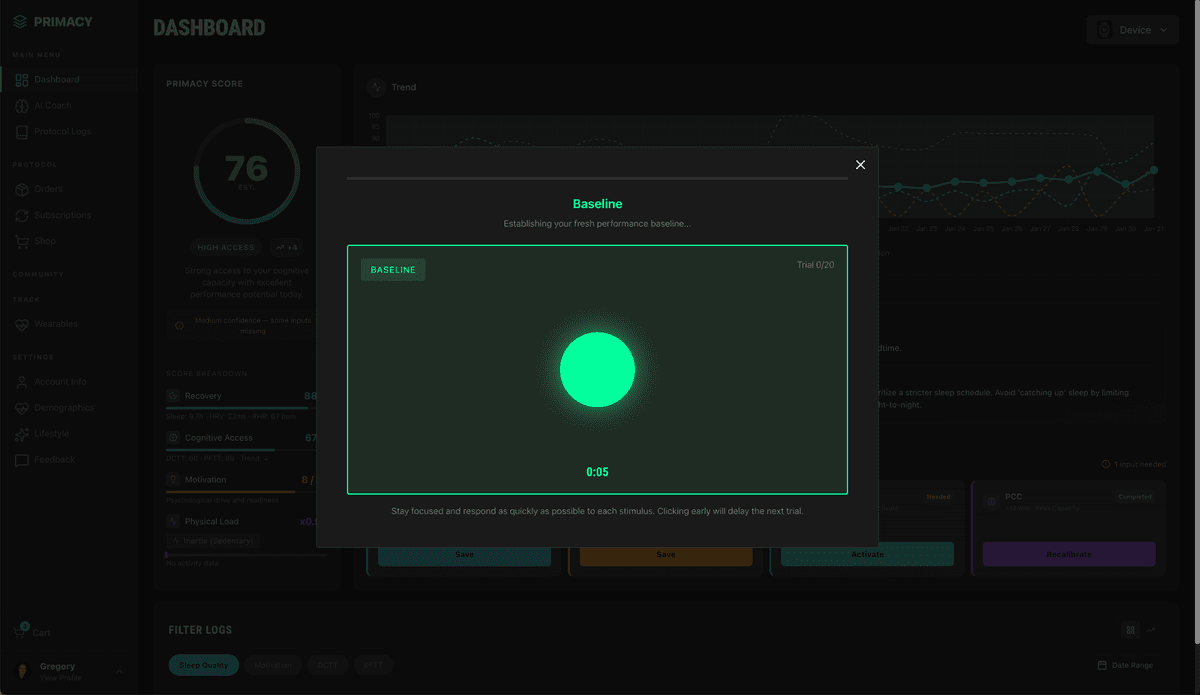Click the Primacy score 76 ring
This screenshot has height=695, width=1200.
click(246, 171)
